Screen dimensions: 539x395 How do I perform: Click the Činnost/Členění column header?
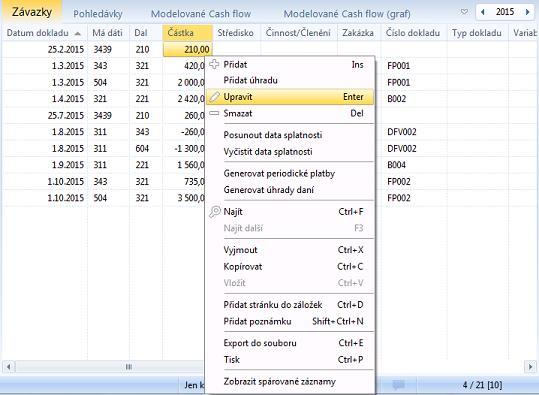pos(299,33)
